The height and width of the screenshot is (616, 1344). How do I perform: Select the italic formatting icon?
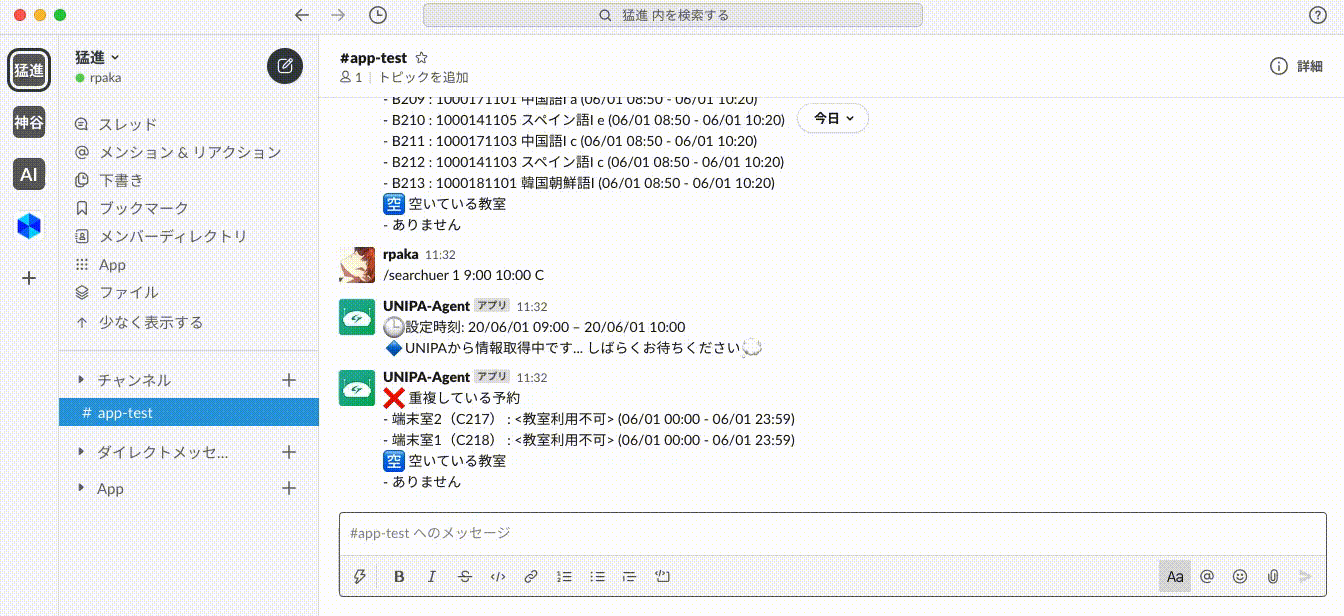432,576
